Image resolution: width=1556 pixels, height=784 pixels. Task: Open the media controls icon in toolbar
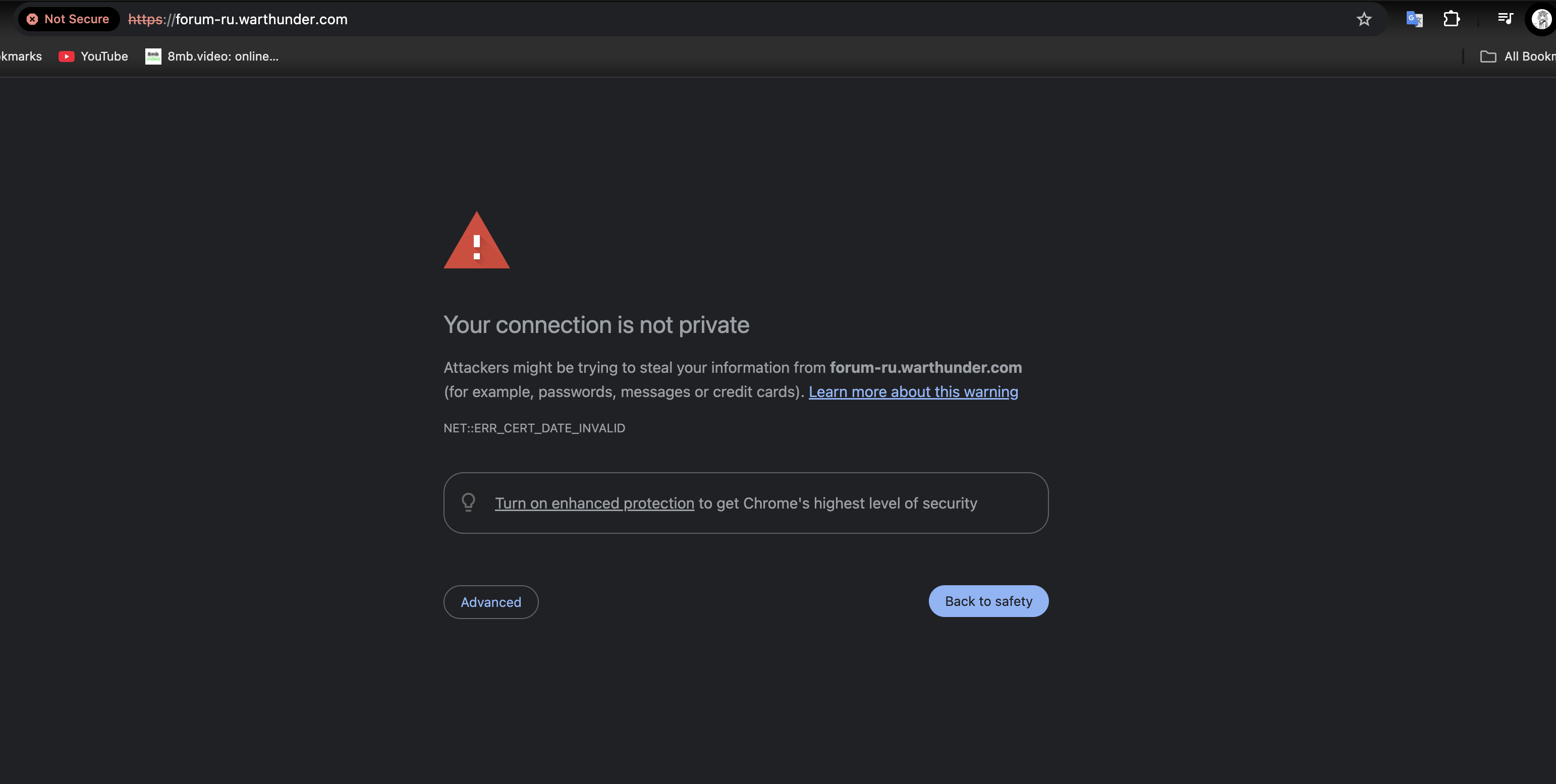pyautogui.click(x=1505, y=19)
